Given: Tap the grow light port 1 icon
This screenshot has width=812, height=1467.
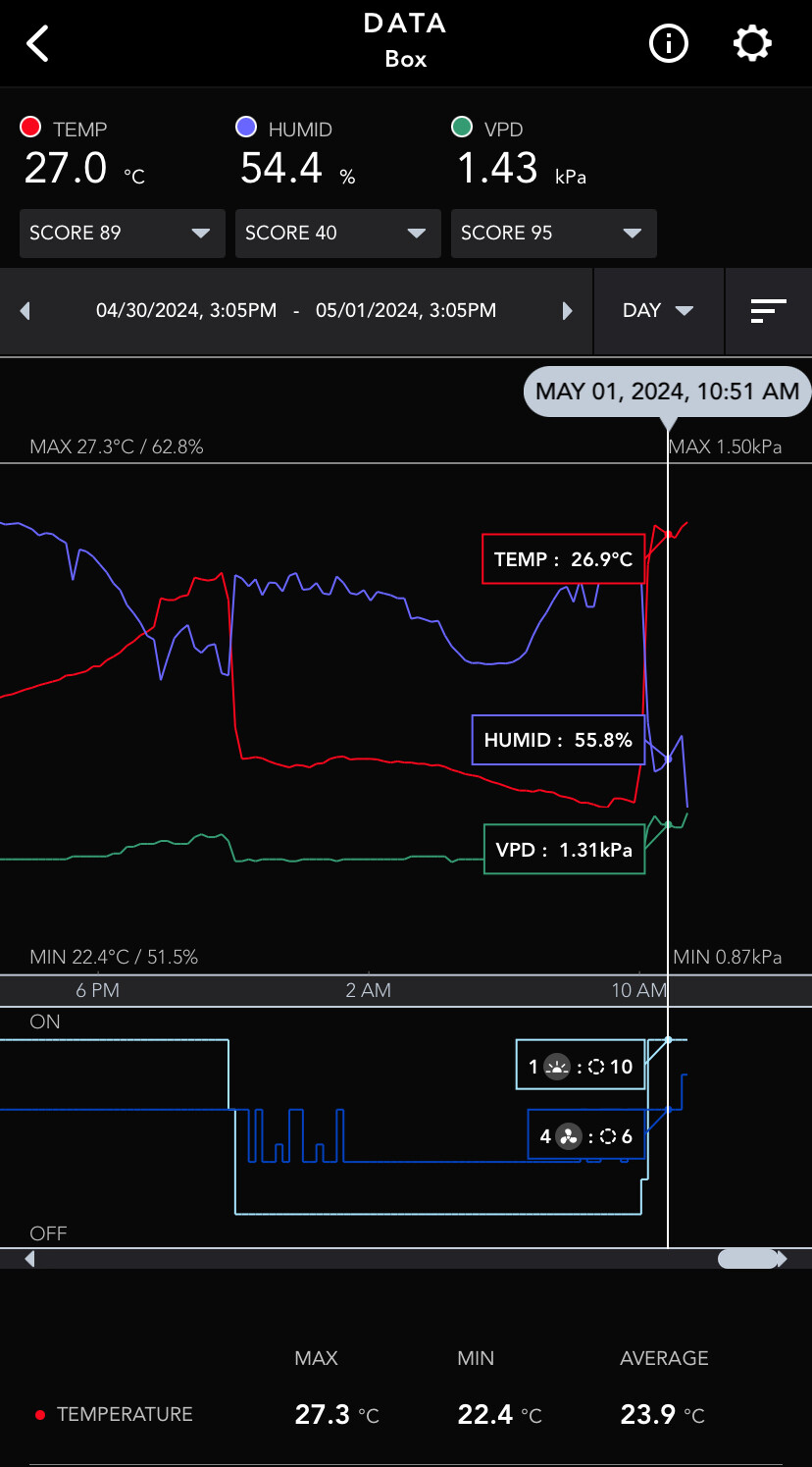Looking at the screenshot, I should click(x=557, y=1067).
